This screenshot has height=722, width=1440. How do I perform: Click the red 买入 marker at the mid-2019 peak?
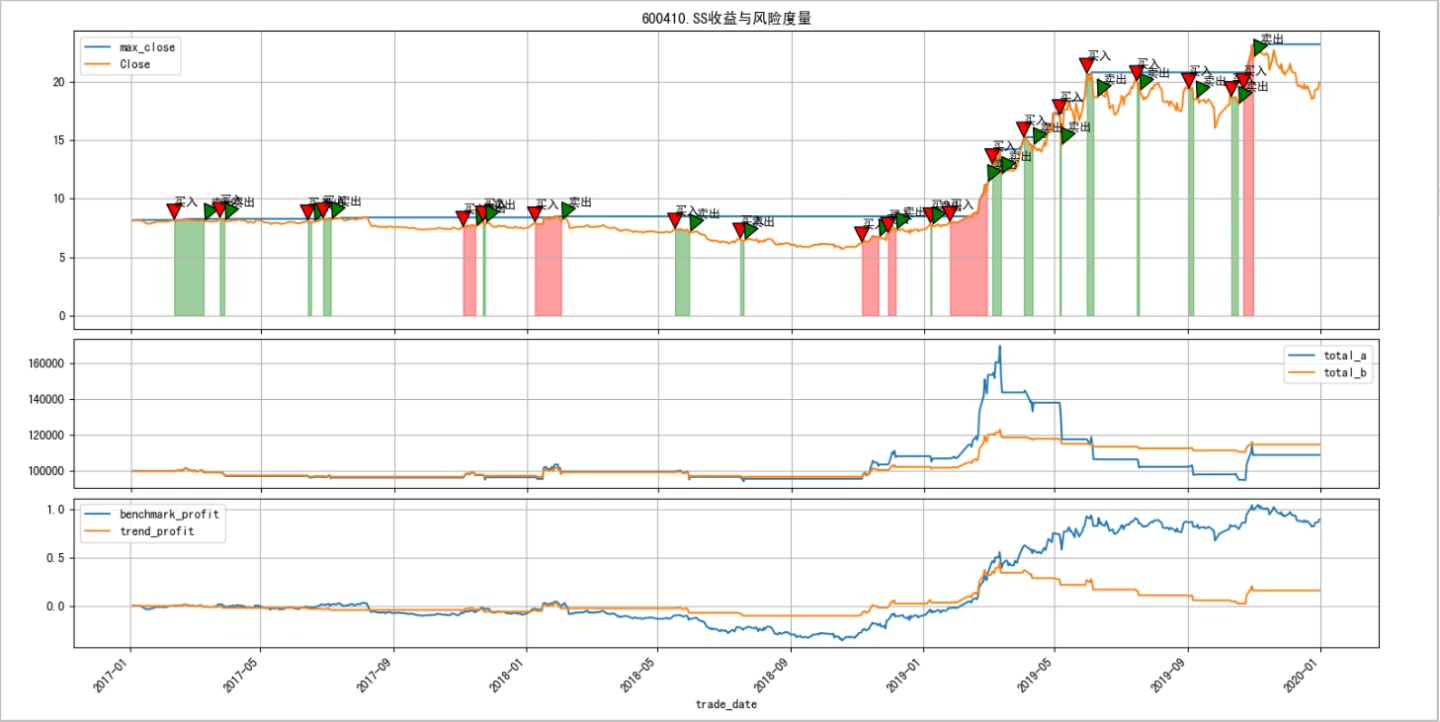[1087, 65]
